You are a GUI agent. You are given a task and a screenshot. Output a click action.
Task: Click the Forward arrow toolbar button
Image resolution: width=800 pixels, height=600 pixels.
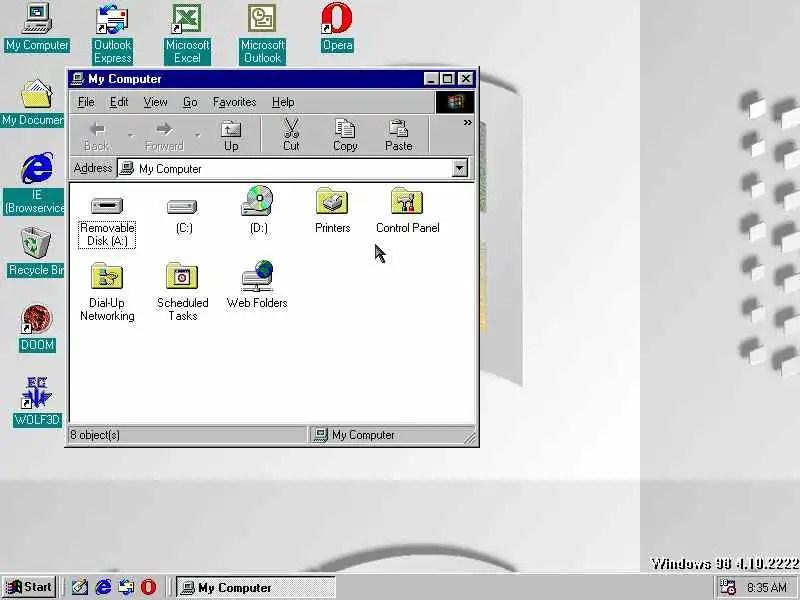[164, 135]
